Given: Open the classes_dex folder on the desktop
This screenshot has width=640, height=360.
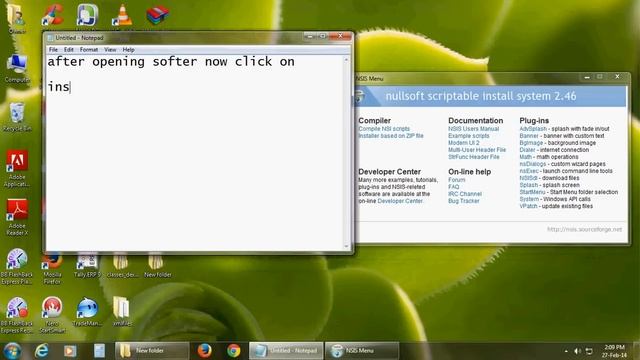Looking at the screenshot, I should (x=122, y=265).
